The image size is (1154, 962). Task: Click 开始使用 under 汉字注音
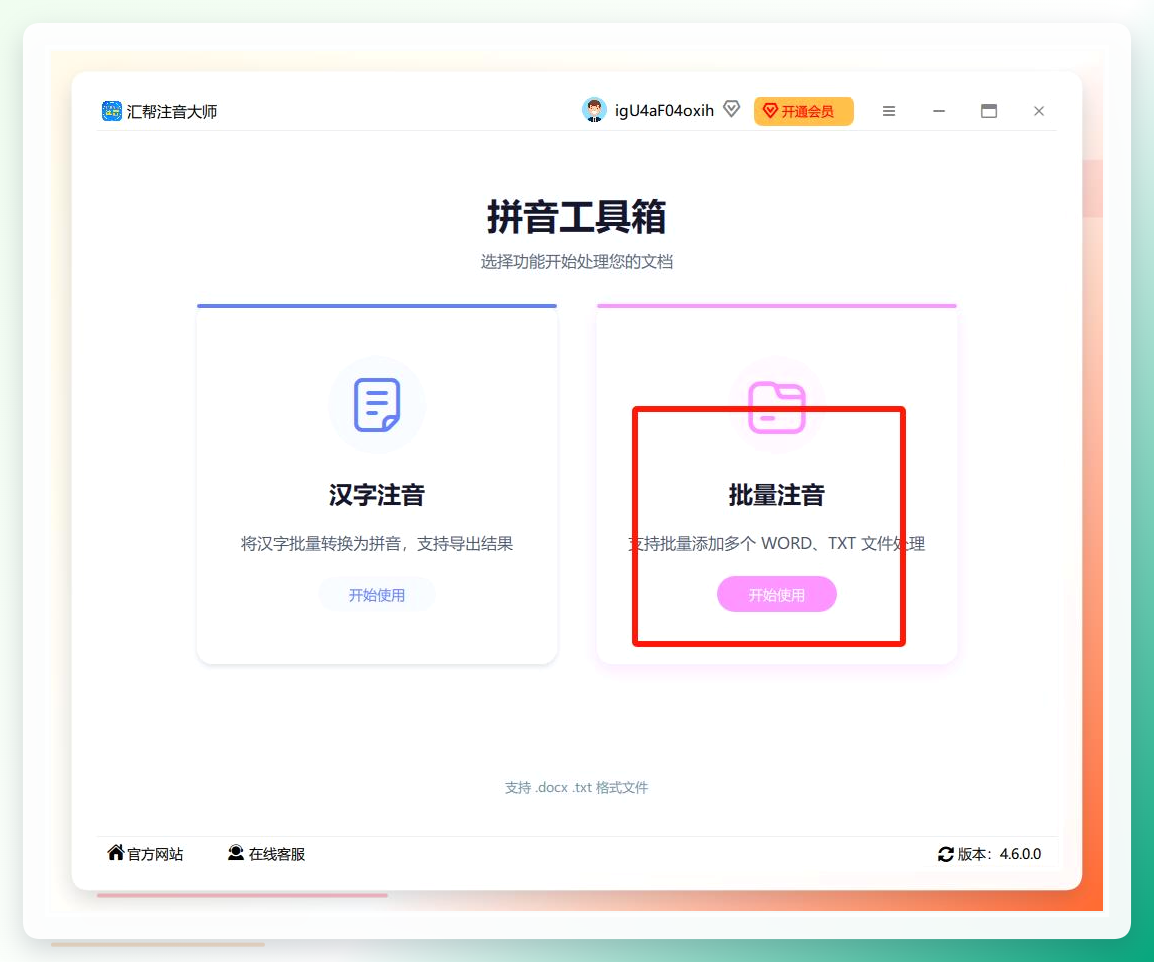tap(377, 595)
